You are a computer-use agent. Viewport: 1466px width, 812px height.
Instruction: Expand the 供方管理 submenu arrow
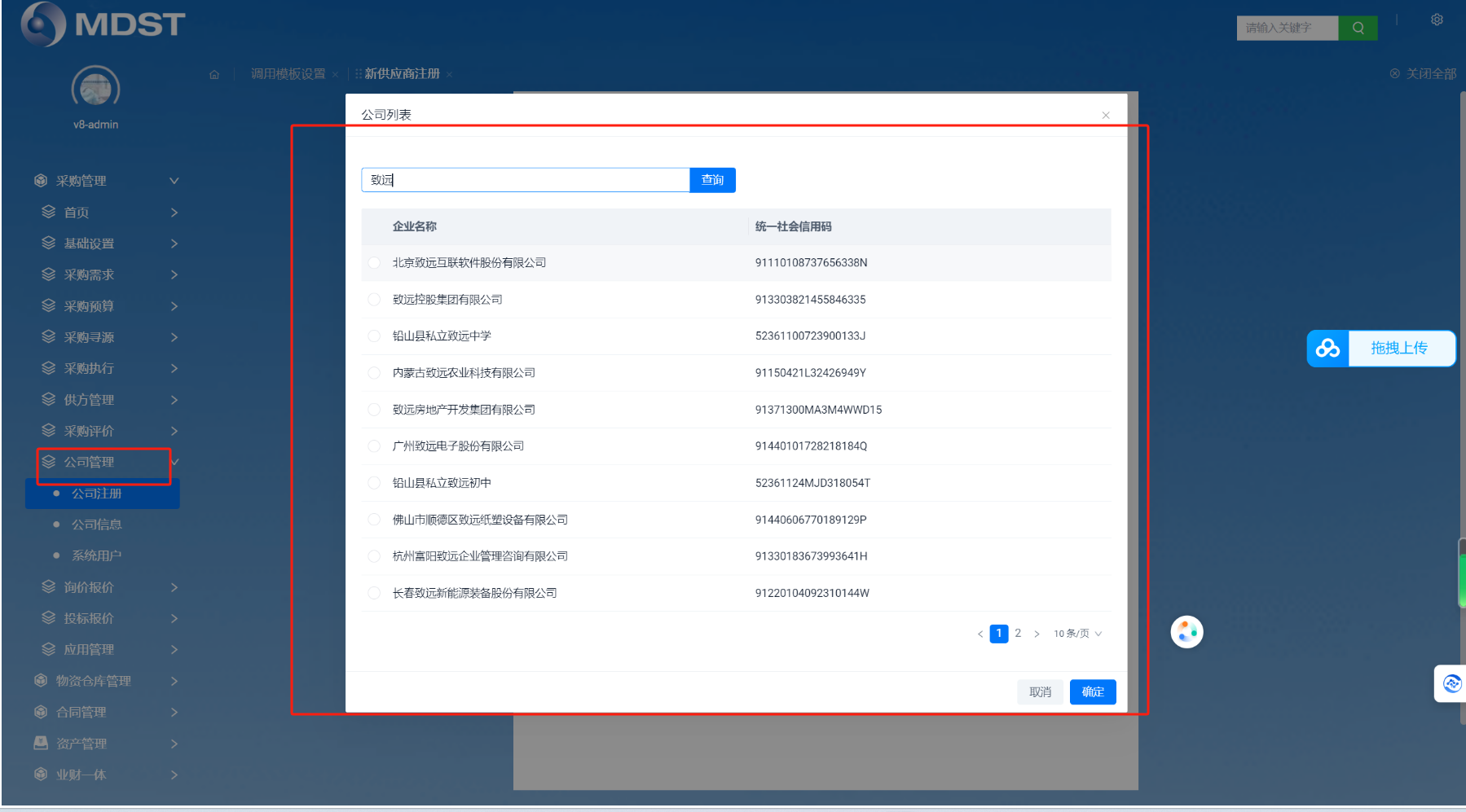pyautogui.click(x=174, y=399)
